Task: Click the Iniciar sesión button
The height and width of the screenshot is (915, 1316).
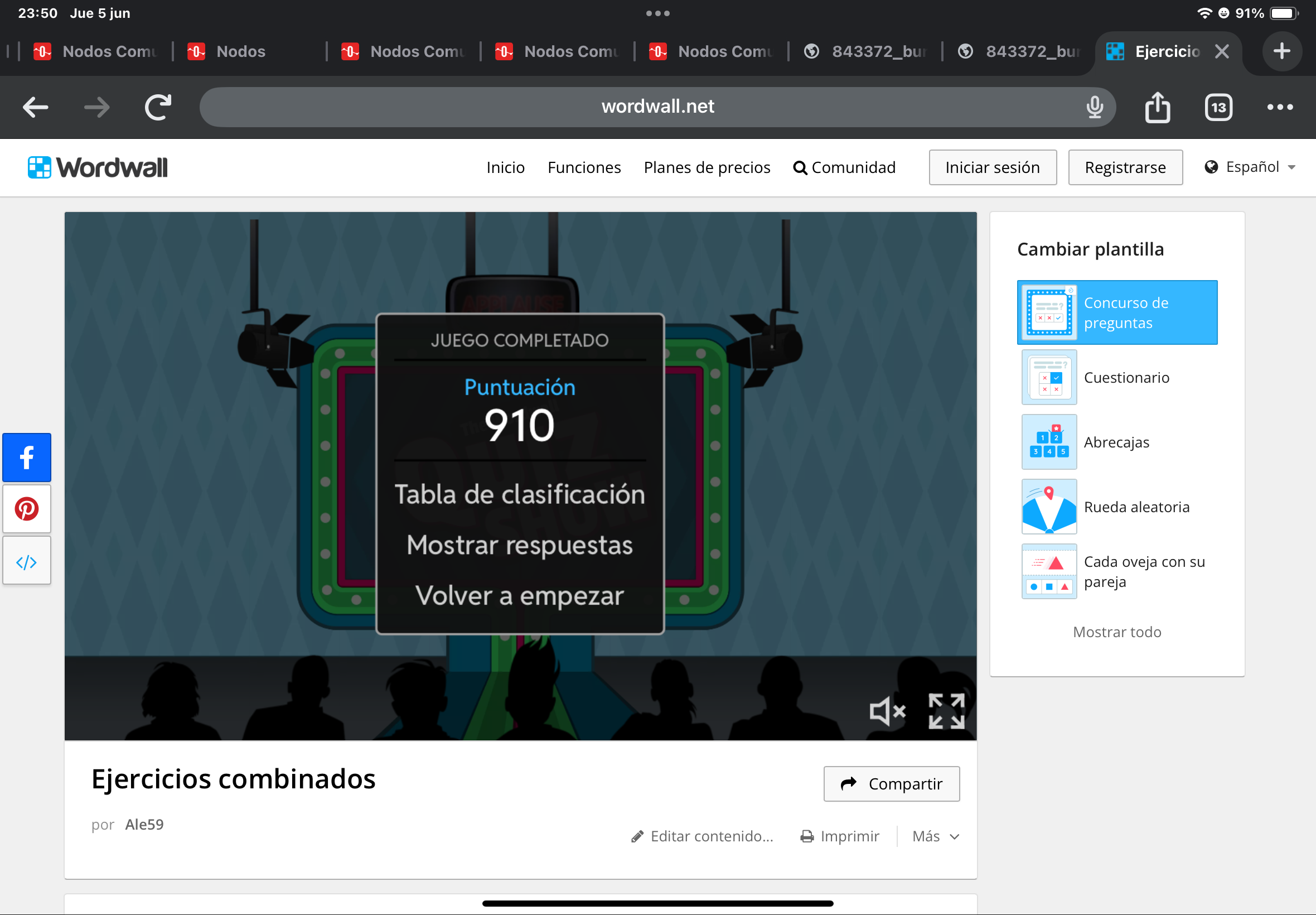Action: pyautogui.click(x=993, y=167)
